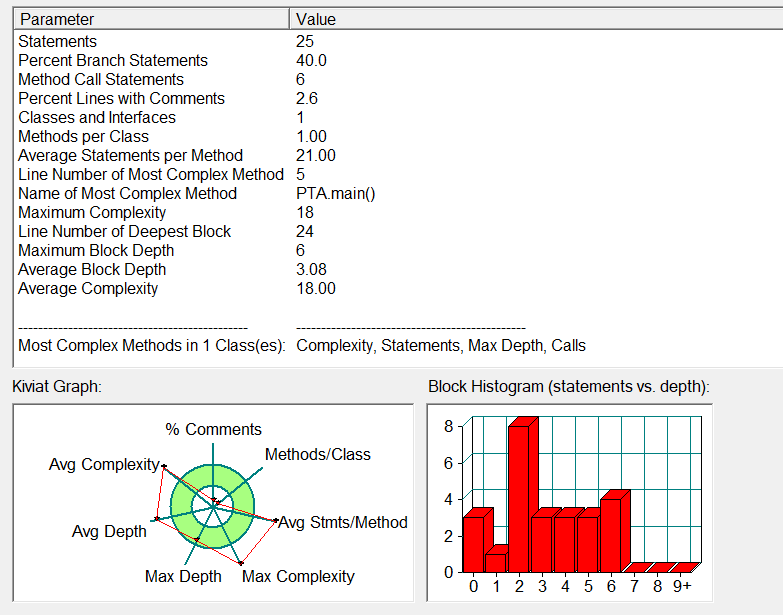Click the Avg Stmts/Method axis label
The width and height of the screenshot is (783, 615).
[343, 522]
